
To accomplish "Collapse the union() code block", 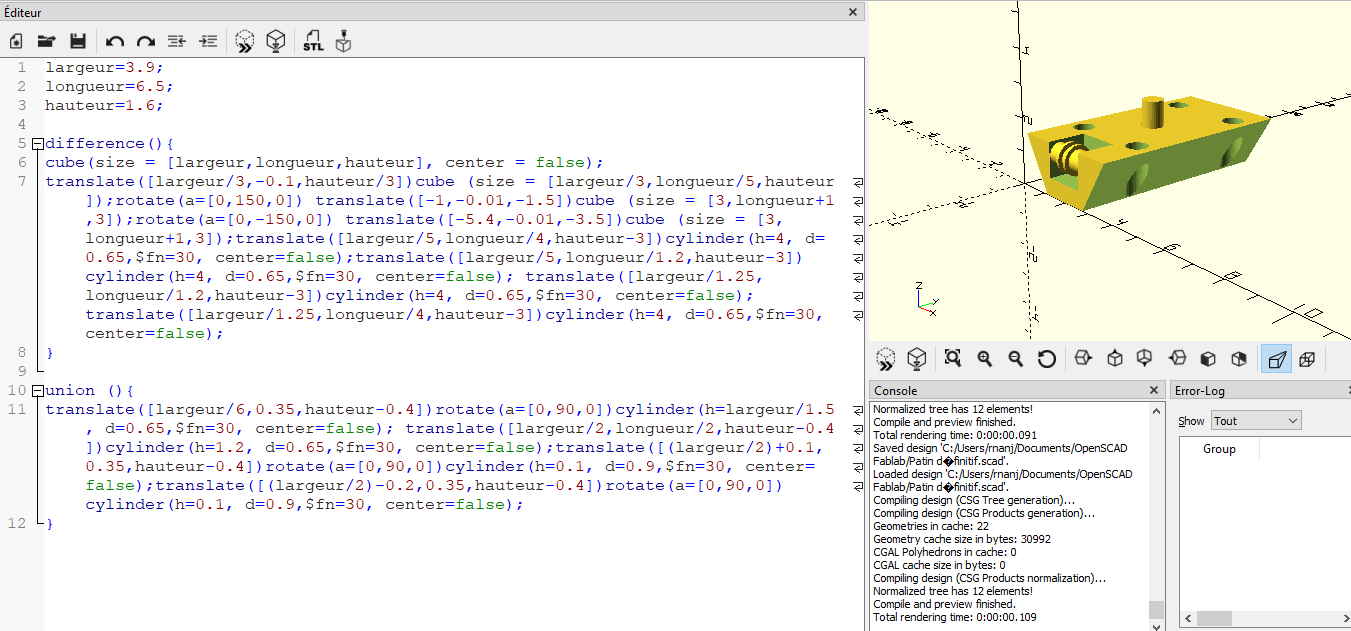I will click(x=38, y=391).
